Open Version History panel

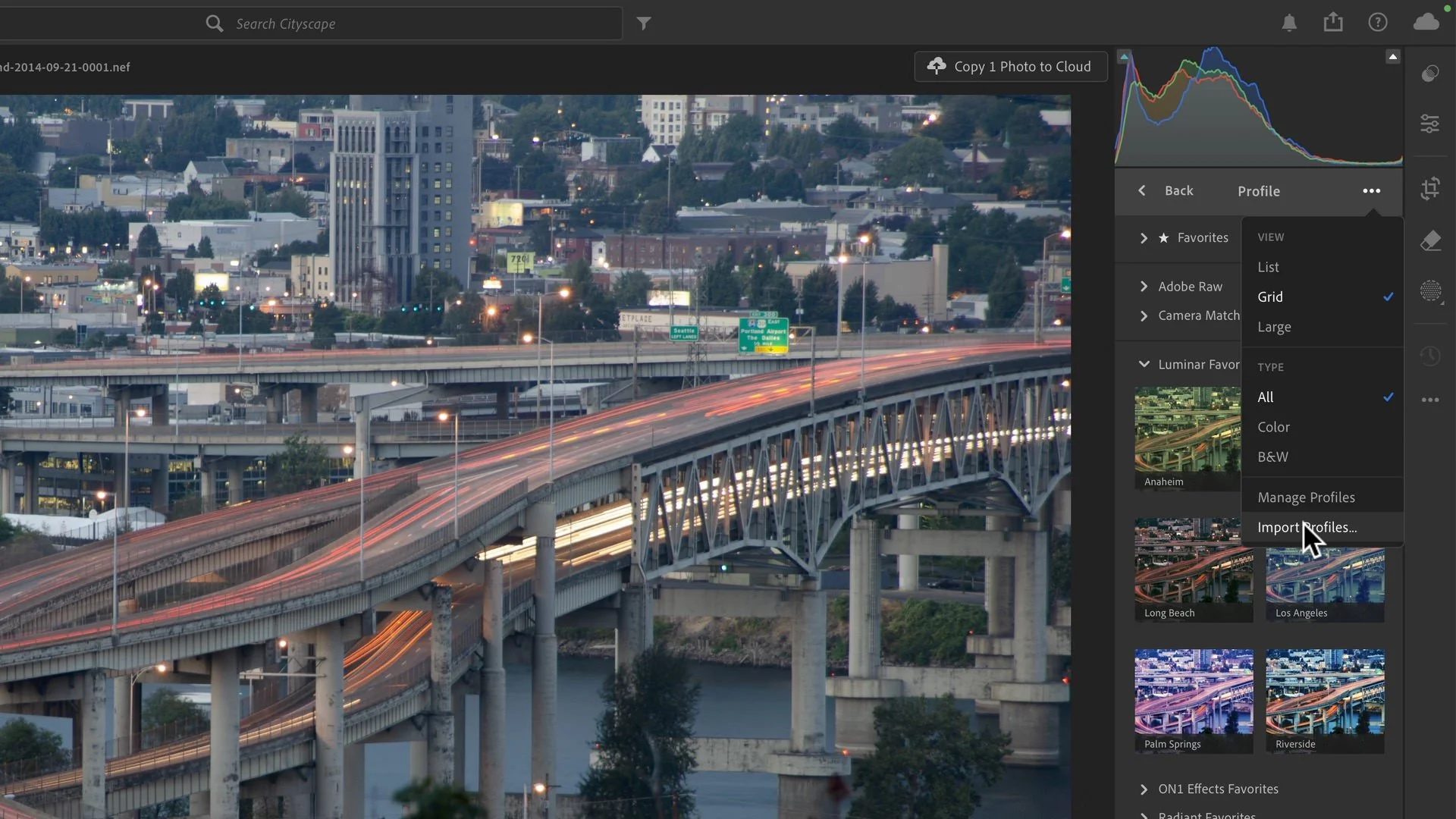tap(1430, 355)
